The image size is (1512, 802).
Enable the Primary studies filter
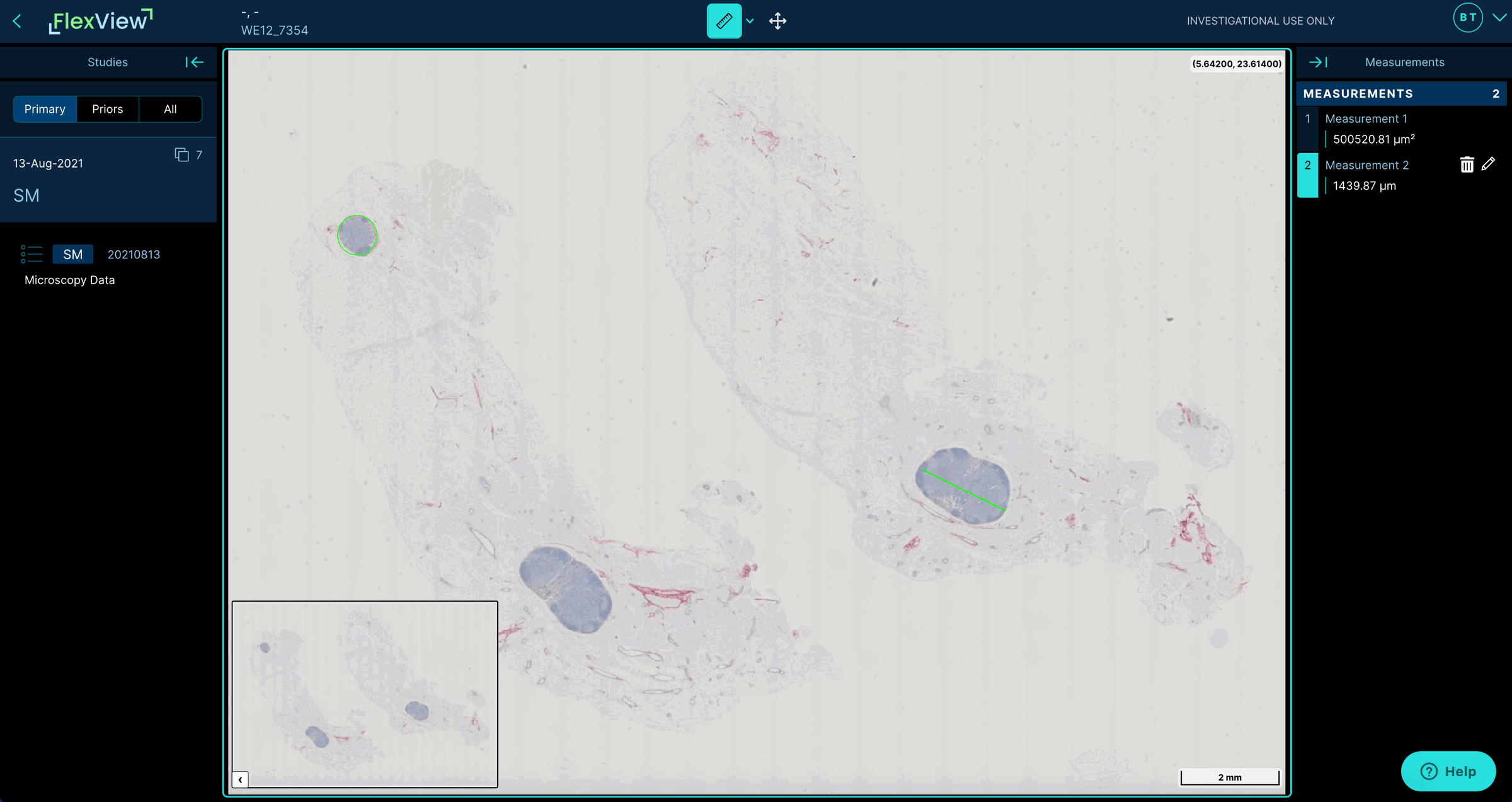coord(44,108)
